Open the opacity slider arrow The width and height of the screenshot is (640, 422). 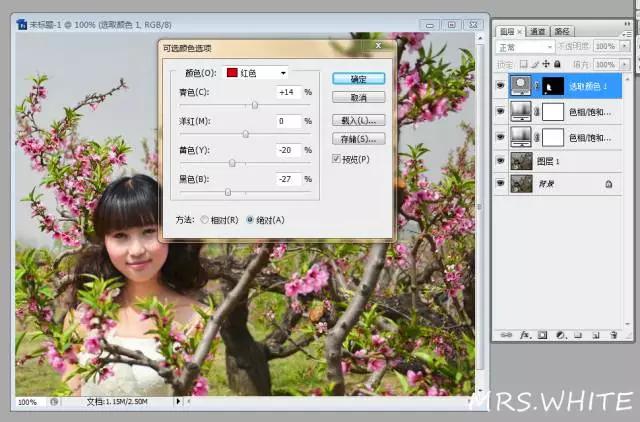(624, 47)
